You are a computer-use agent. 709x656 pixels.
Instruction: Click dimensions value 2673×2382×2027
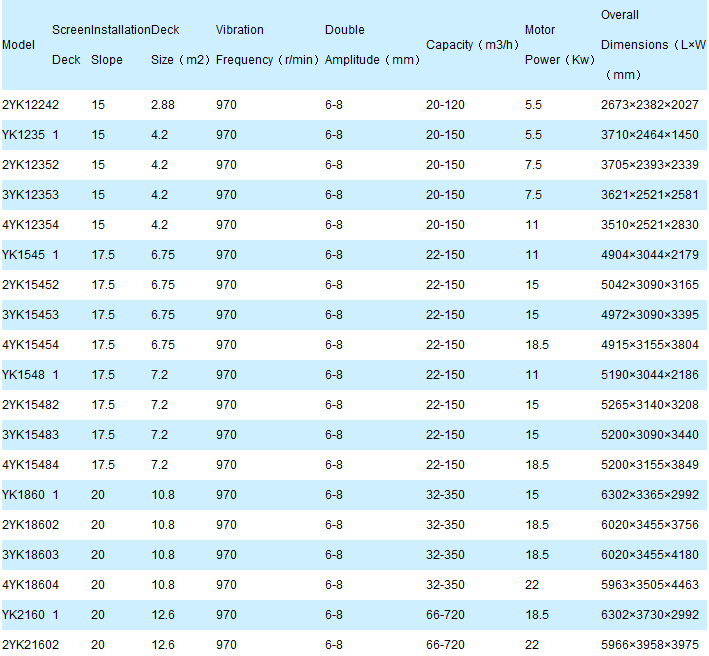(x=650, y=105)
